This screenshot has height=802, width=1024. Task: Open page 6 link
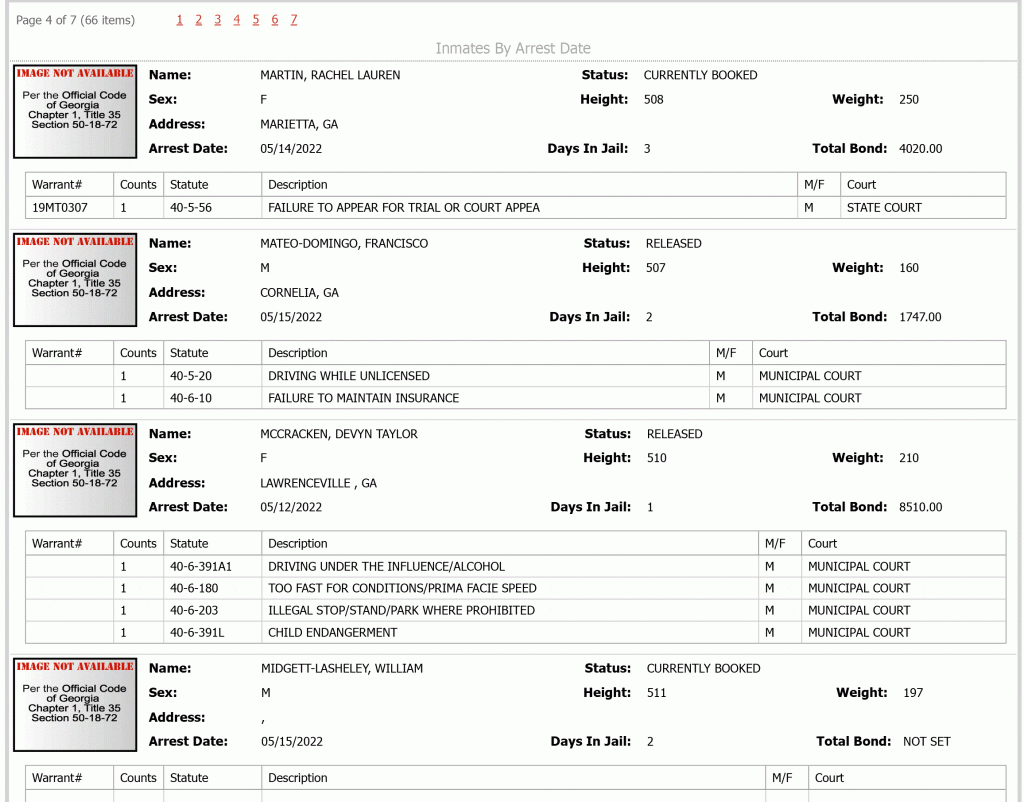(275, 20)
